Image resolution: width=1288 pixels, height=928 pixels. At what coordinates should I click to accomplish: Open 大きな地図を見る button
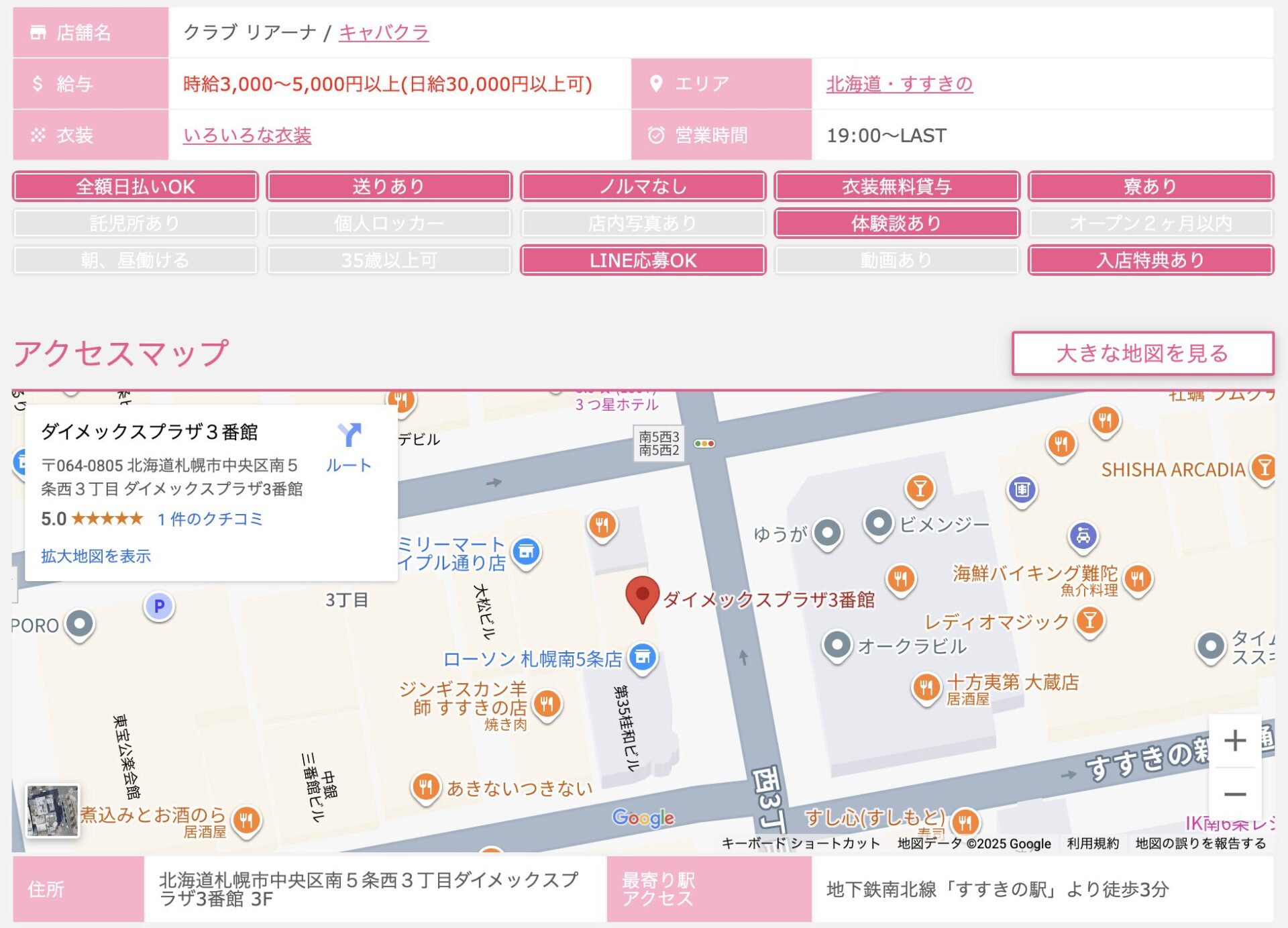1142,354
